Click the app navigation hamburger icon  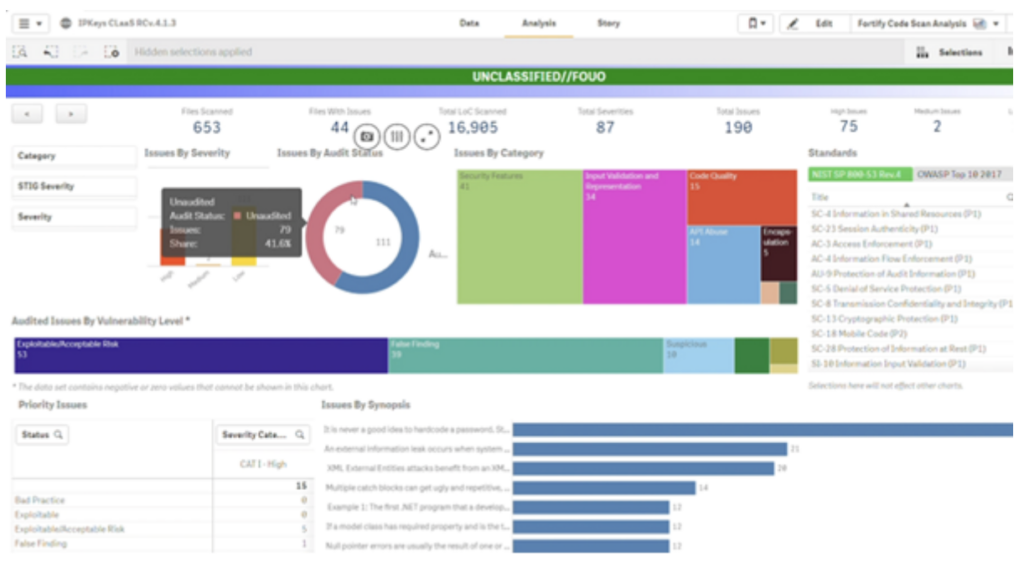pos(25,23)
